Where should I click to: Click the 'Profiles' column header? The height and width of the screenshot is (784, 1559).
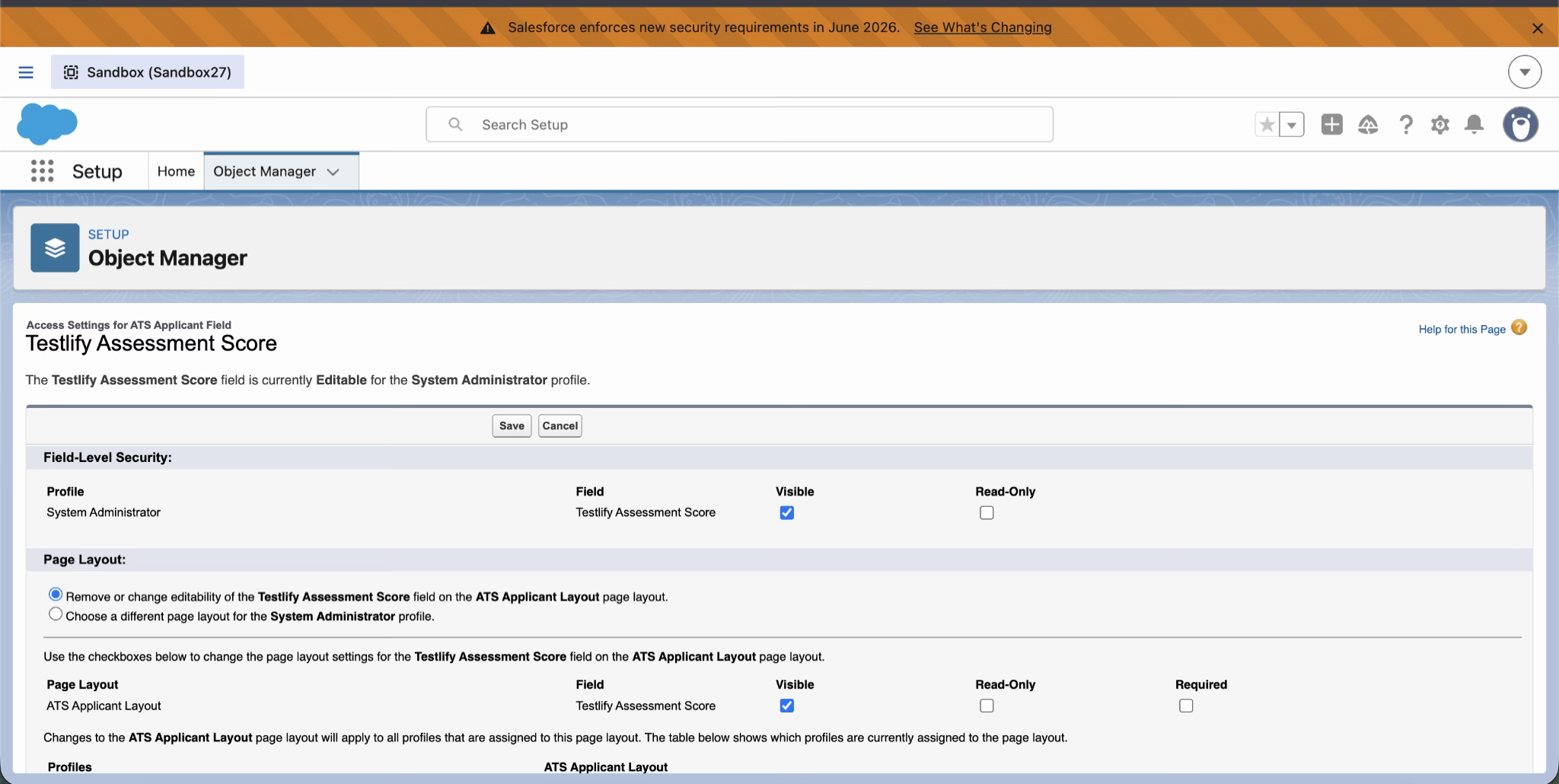[70, 767]
